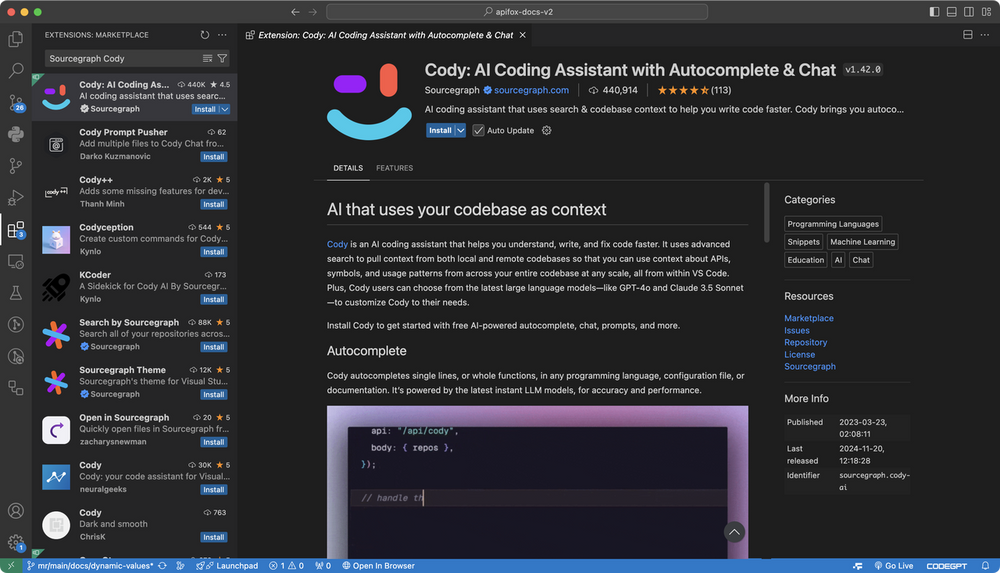The image size is (1000, 573).
Task: Toggle the Auto Update checkbox
Action: (x=479, y=131)
